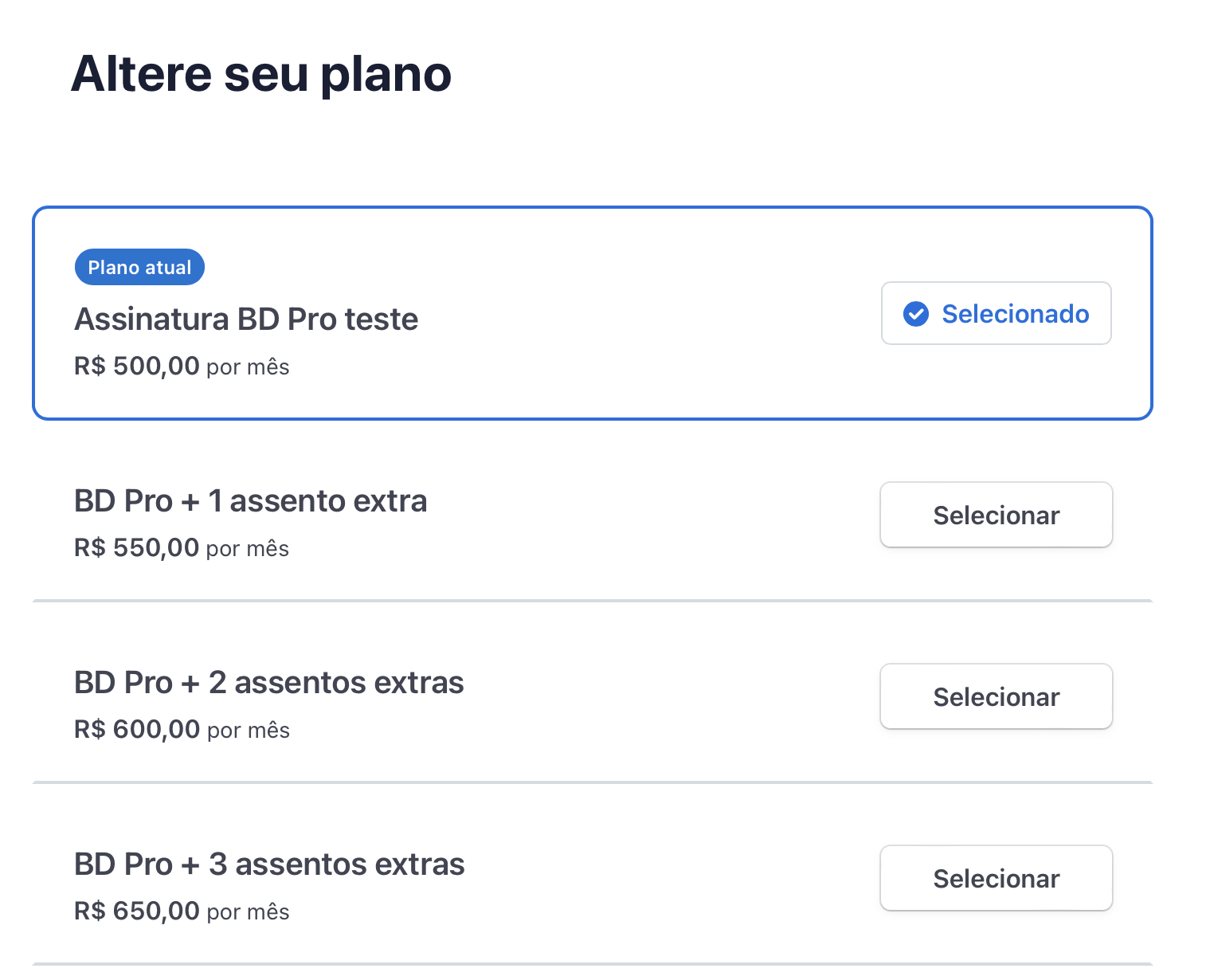Image resolution: width=1206 pixels, height=980 pixels.
Task: Click the blue checkmark icon beside Selecionado
Action: [915, 314]
